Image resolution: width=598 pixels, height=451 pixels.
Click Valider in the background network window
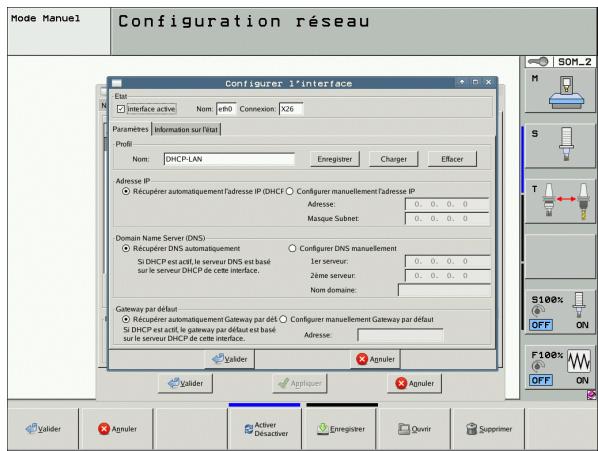[186, 383]
